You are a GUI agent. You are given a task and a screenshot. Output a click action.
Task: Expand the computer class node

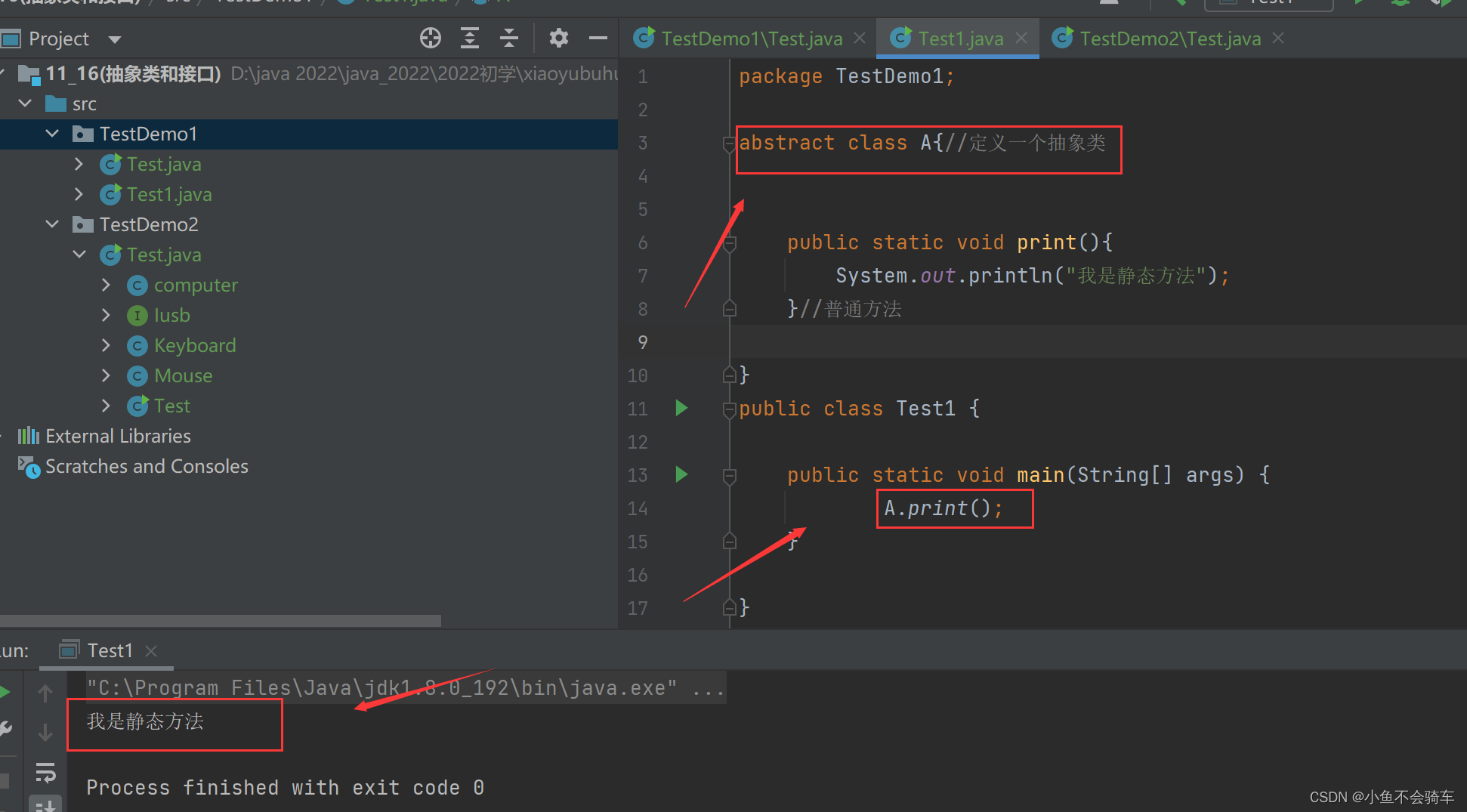[107, 285]
